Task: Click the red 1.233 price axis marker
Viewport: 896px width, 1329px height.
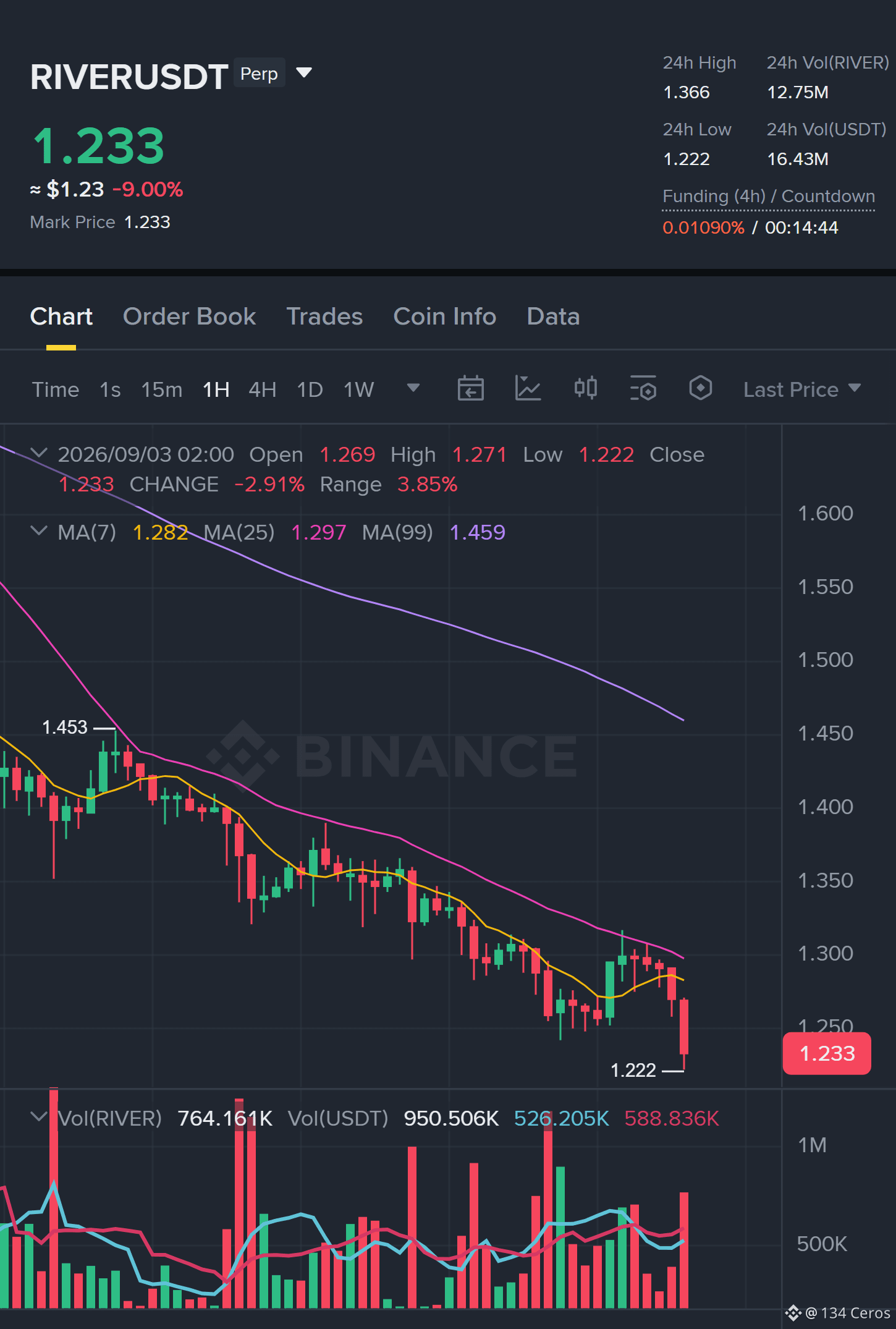Action: coord(827,1053)
